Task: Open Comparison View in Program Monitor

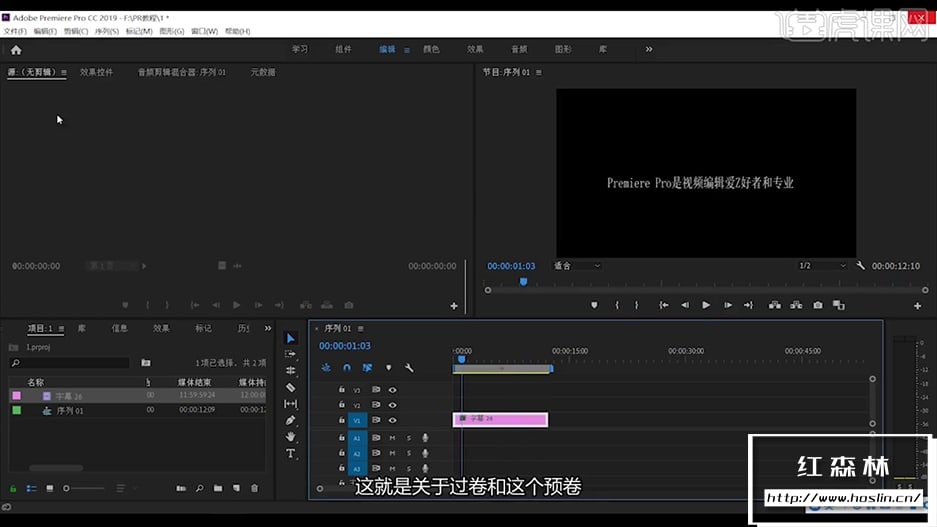Action: pos(839,305)
